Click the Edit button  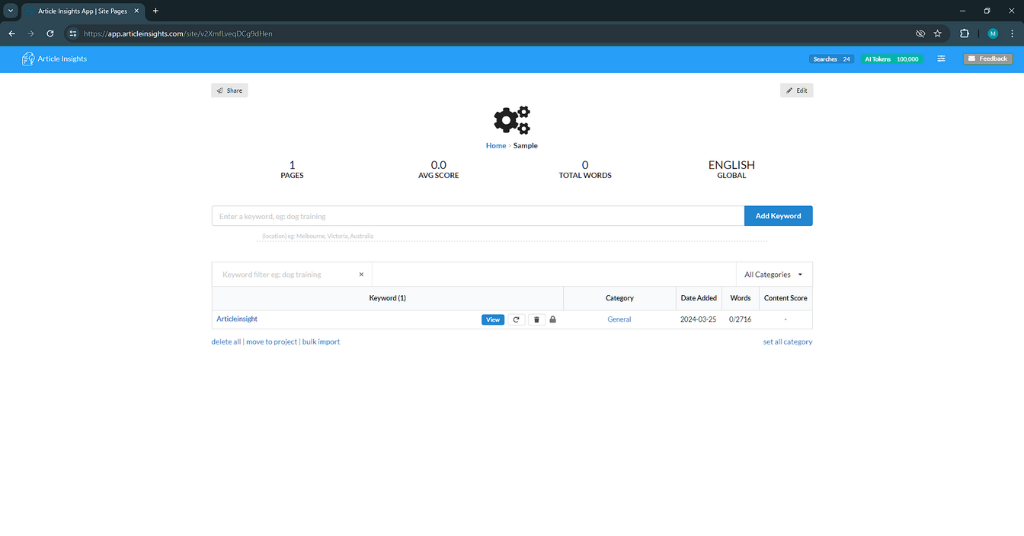coord(796,90)
